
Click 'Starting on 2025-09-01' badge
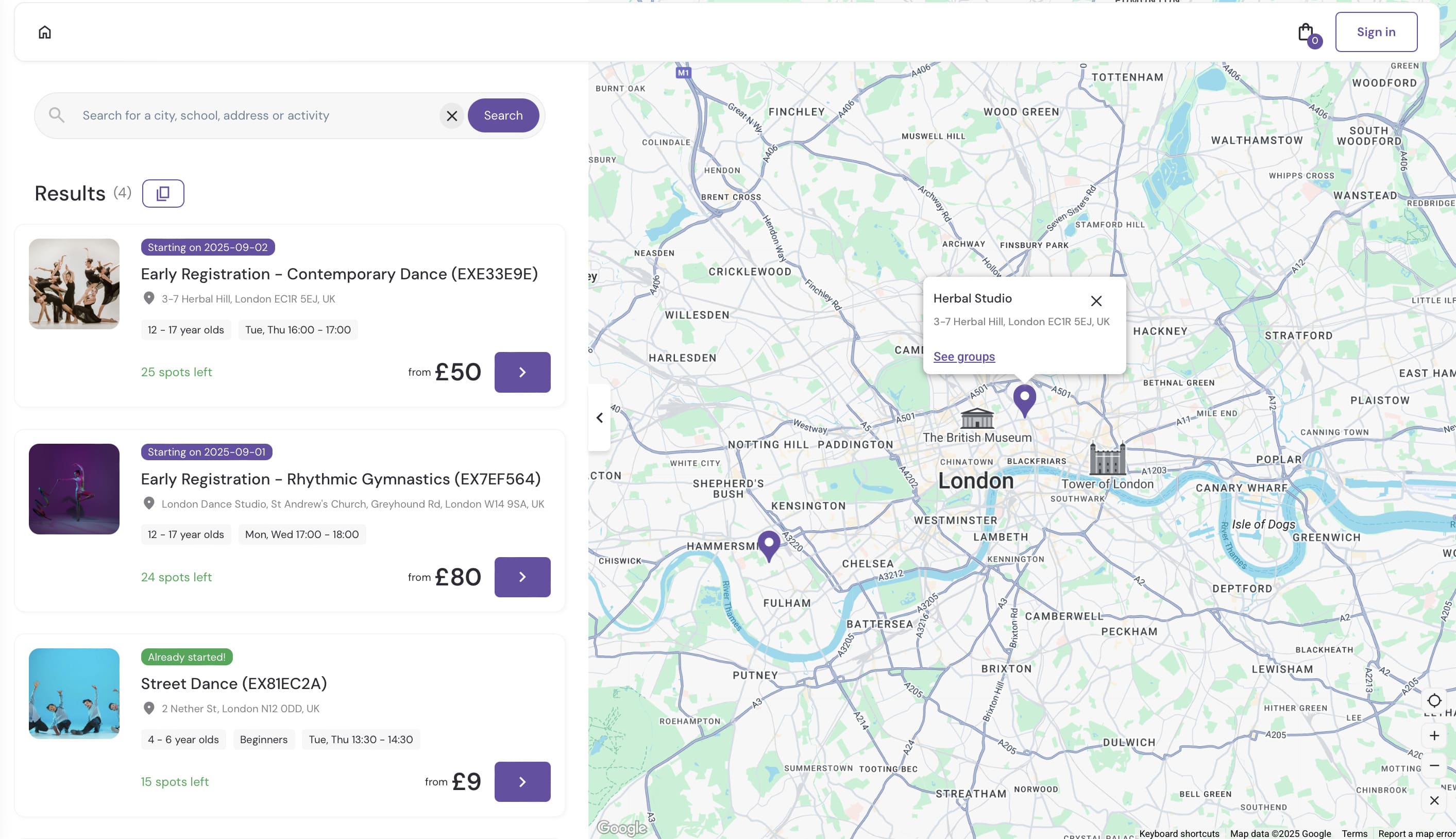pos(207,452)
